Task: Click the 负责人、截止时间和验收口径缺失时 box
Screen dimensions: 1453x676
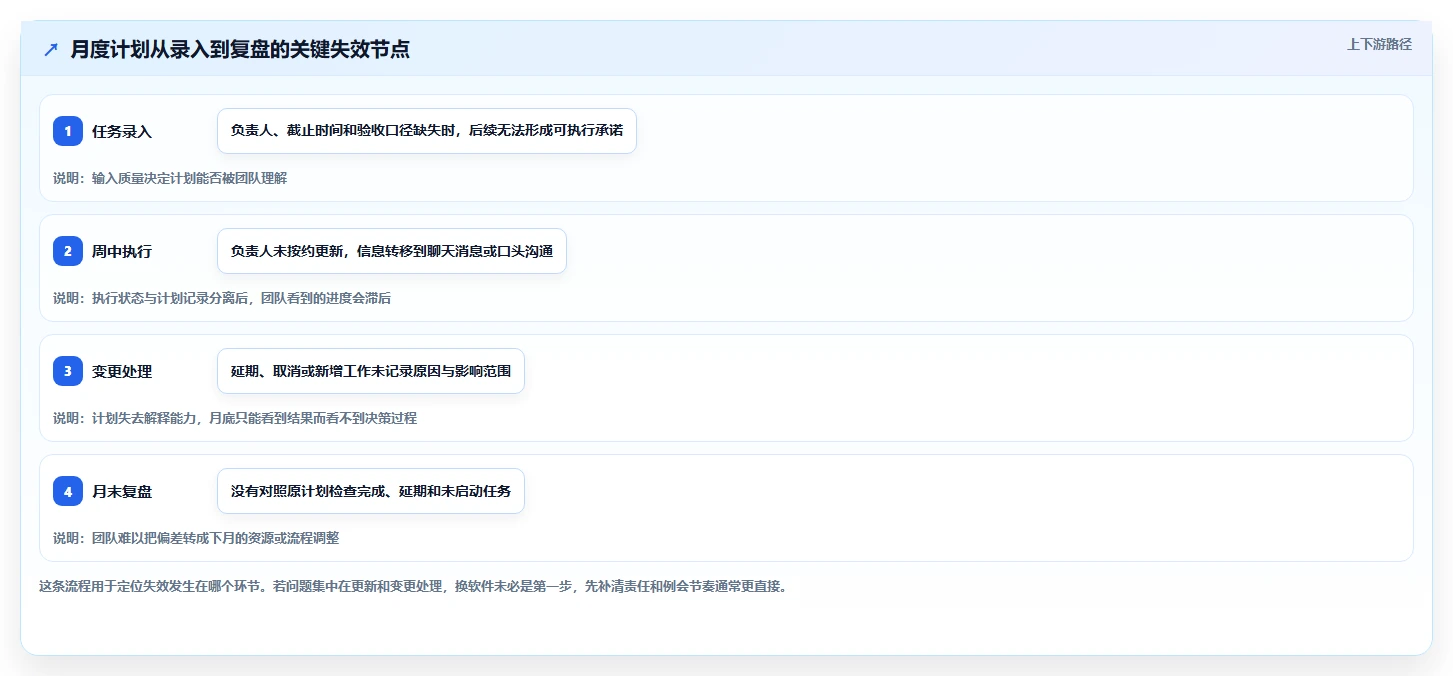Action: [427, 131]
